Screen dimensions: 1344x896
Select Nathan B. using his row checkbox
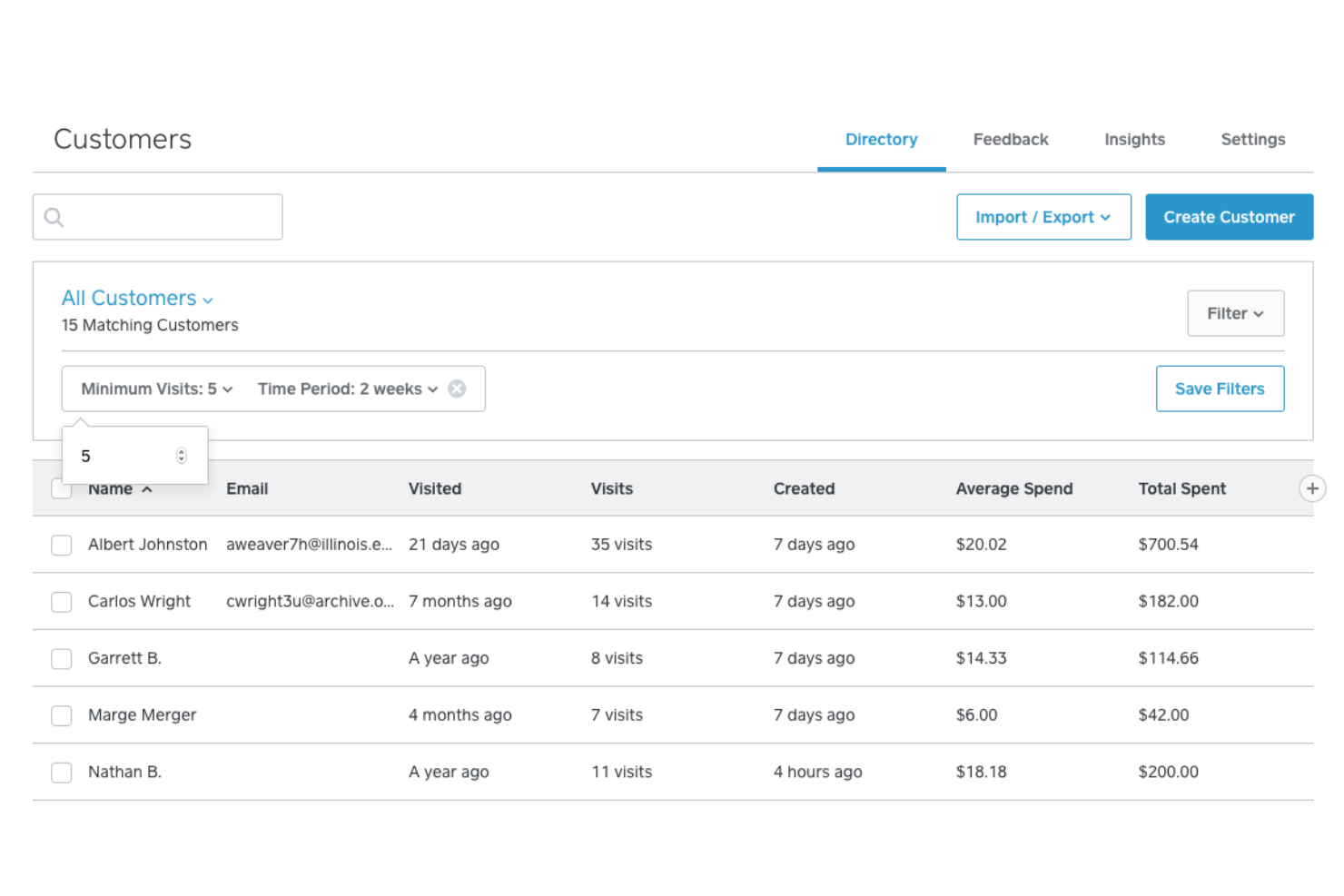pyautogui.click(x=61, y=773)
